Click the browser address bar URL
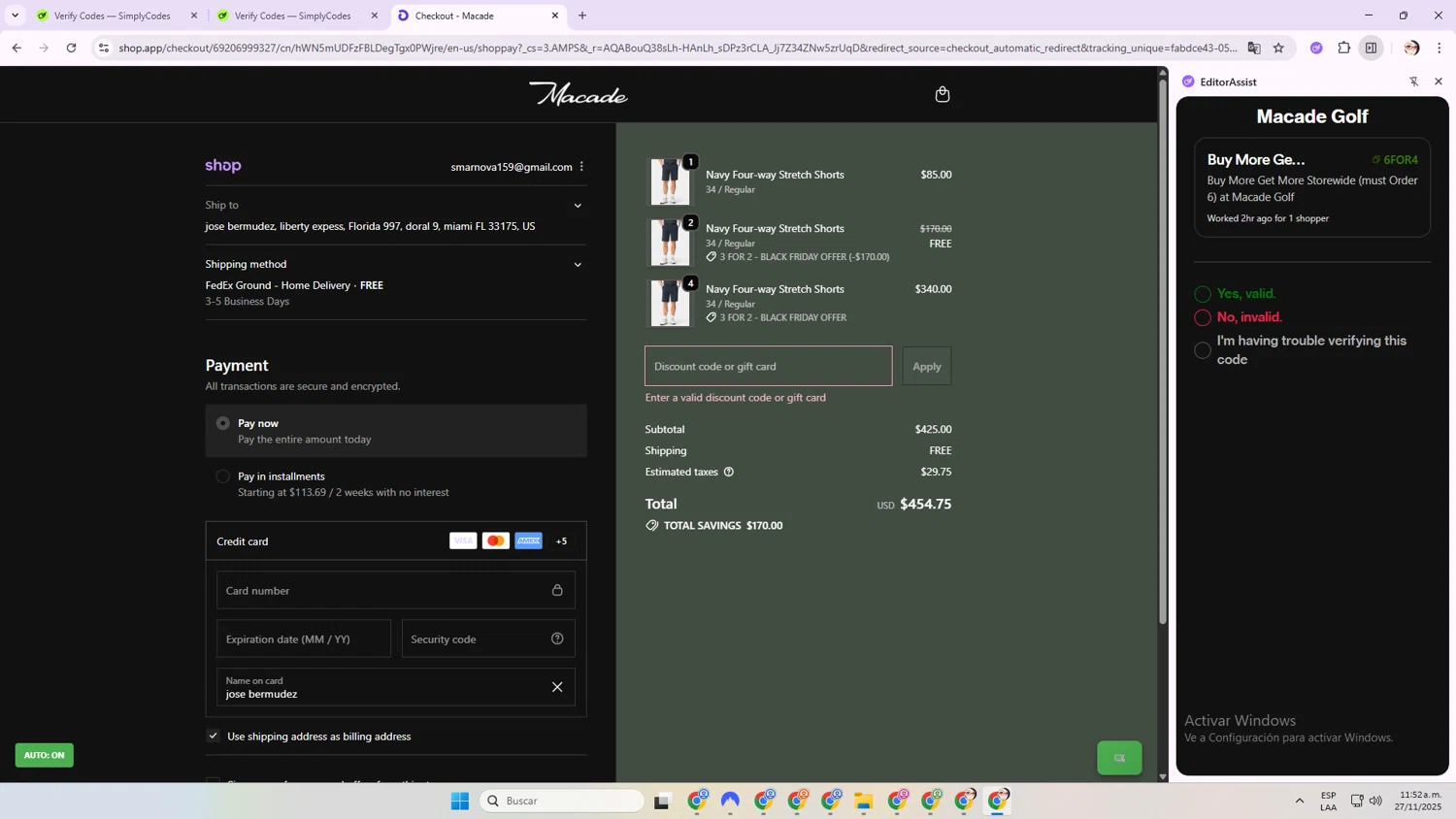 click(678, 48)
